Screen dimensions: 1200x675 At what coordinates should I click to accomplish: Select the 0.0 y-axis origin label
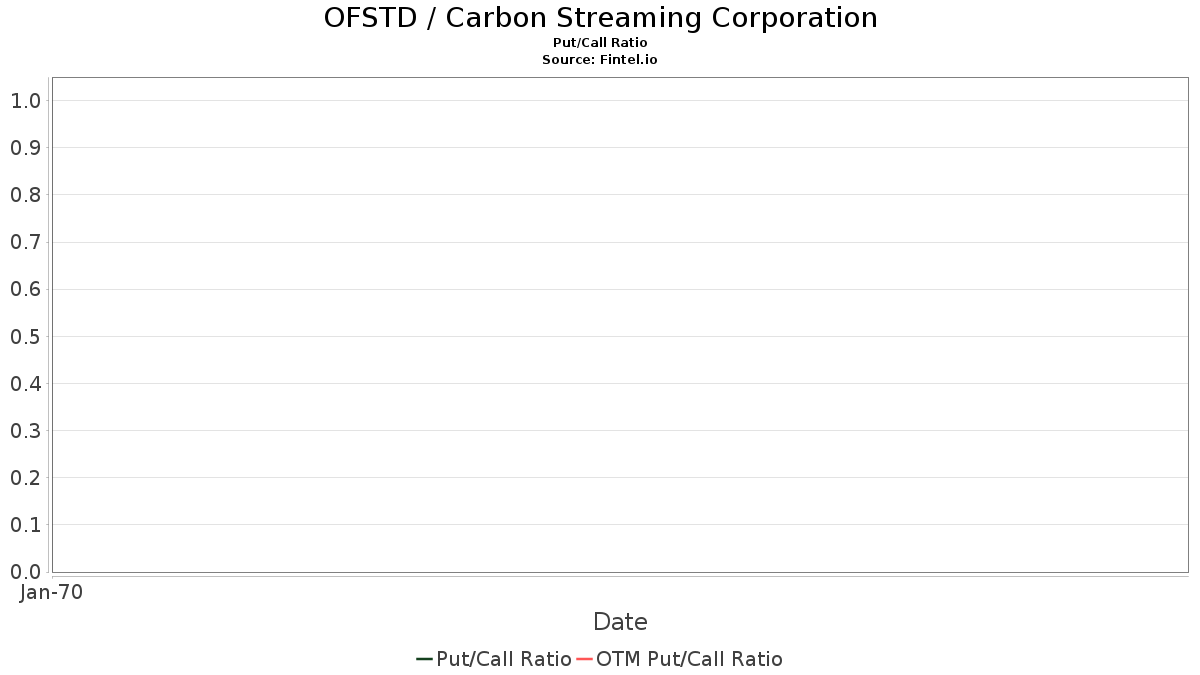(x=25, y=572)
